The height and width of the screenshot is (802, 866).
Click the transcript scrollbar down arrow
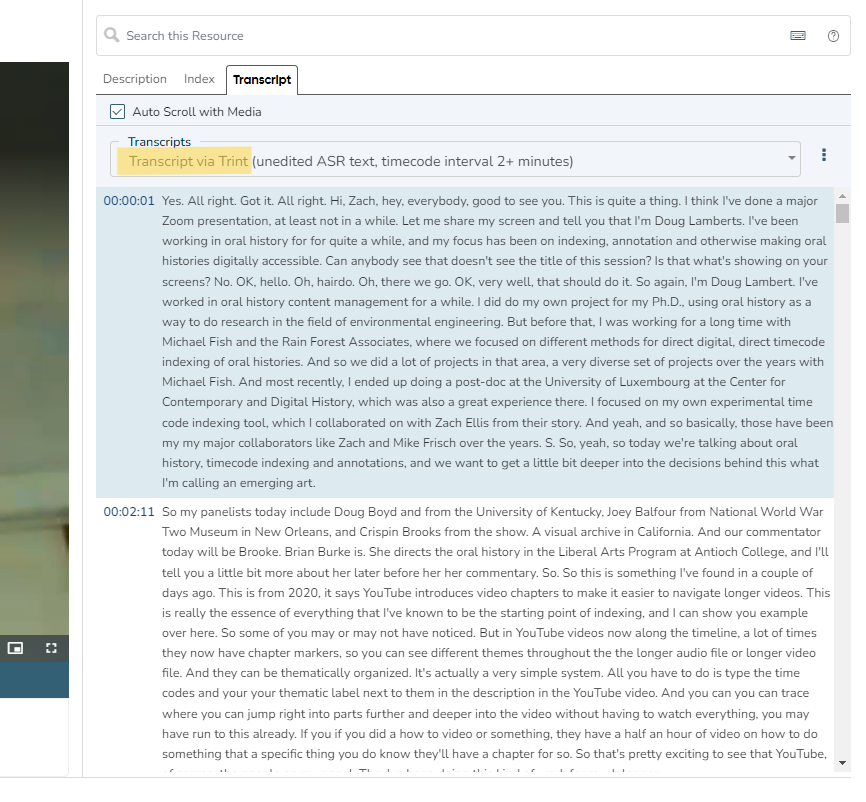tap(842, 763)
